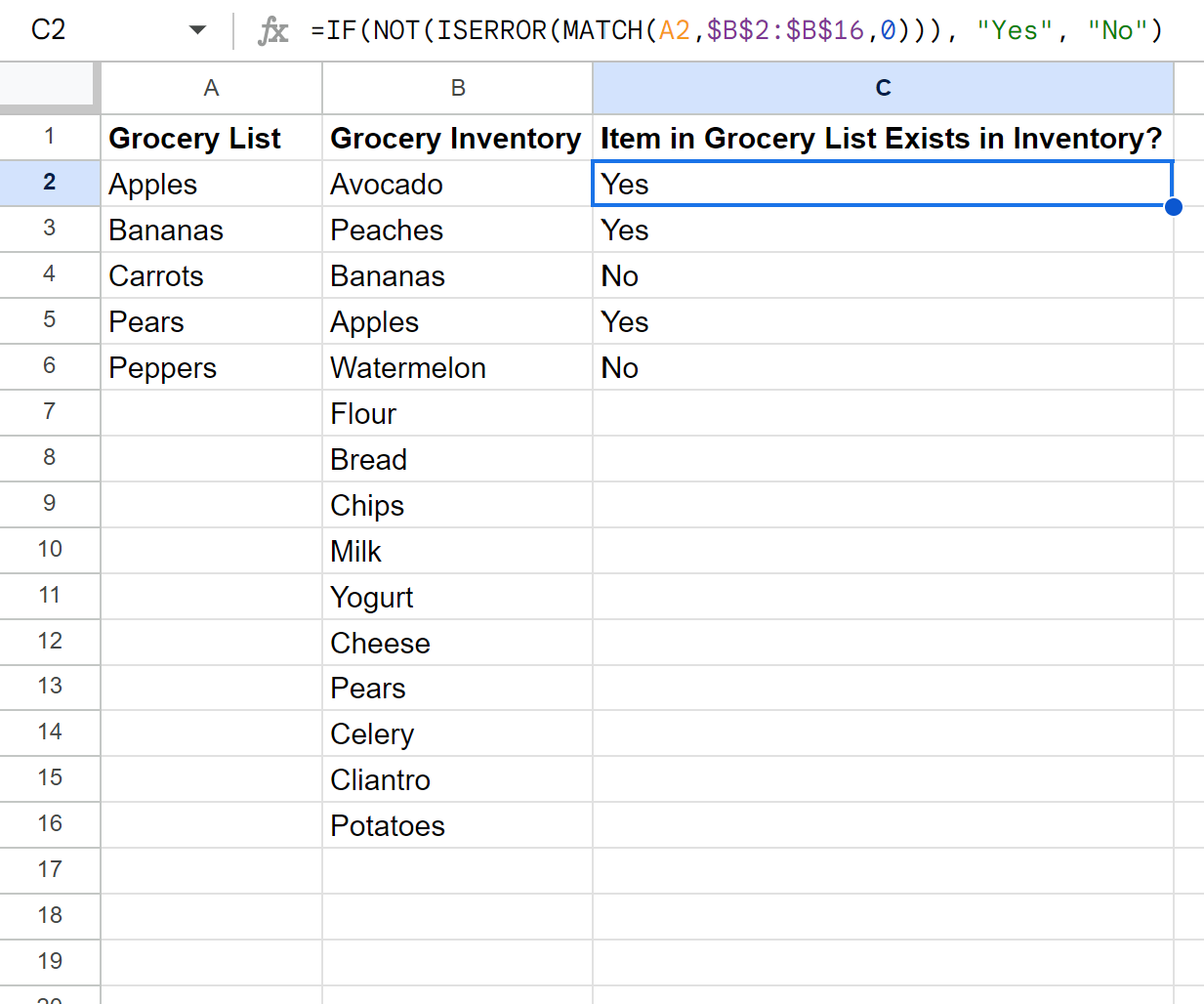
Task: Select row 16 header
Action: [x=49, y=825]
